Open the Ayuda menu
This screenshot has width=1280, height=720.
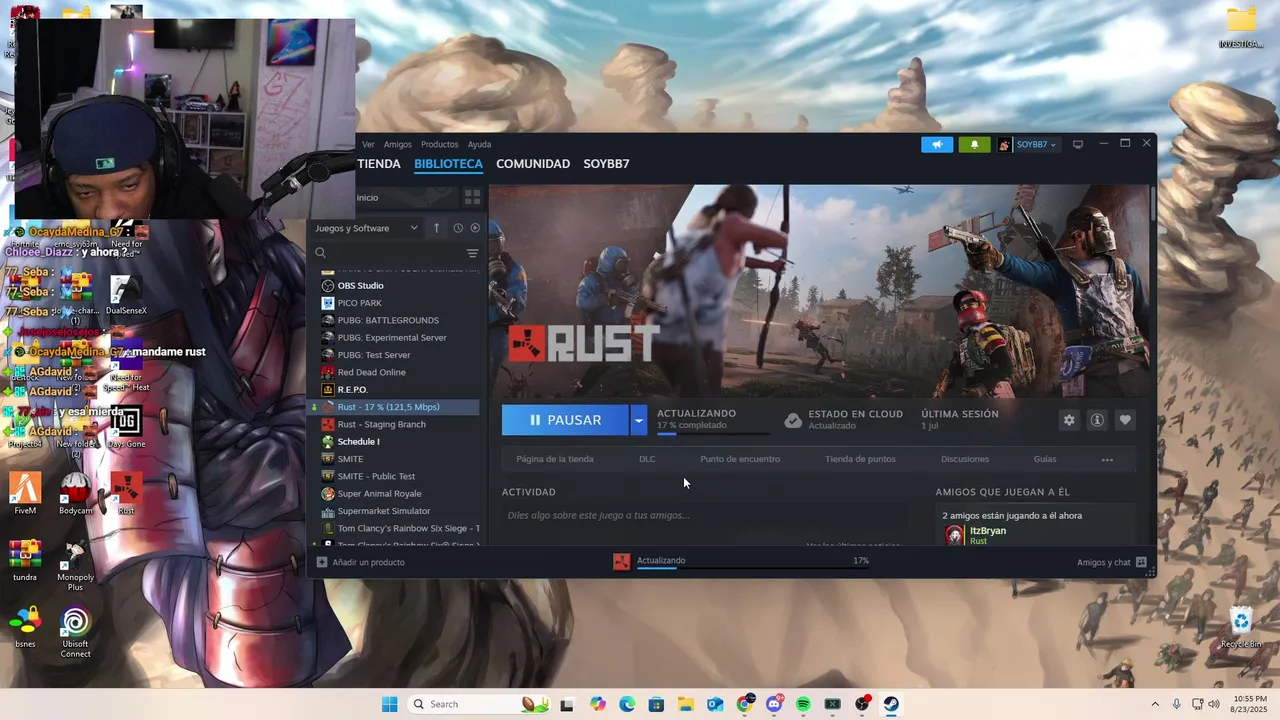479,144
